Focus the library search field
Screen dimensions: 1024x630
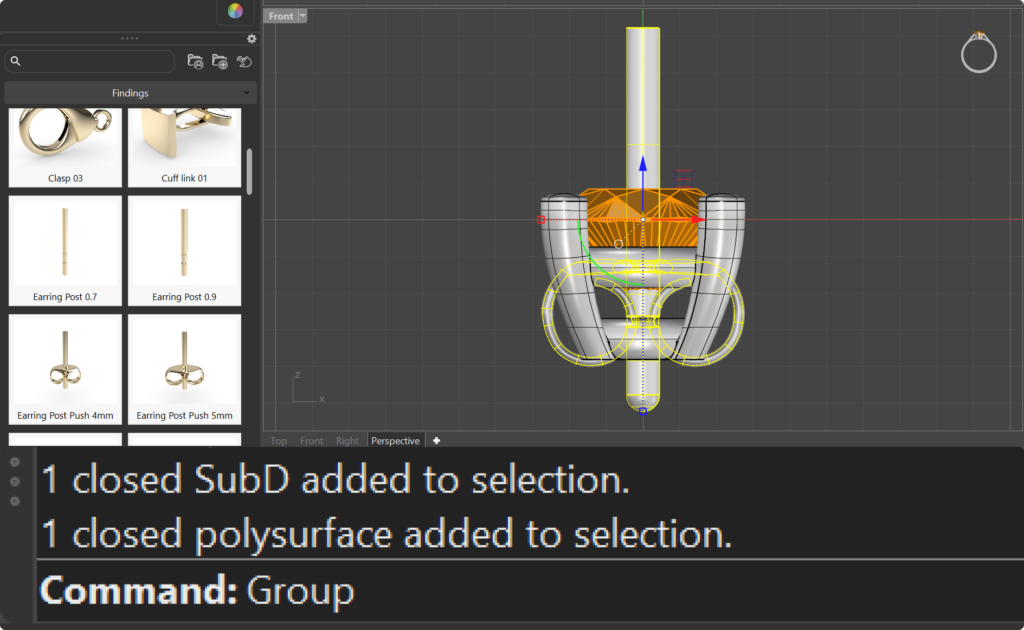click(x=89, y=61)
